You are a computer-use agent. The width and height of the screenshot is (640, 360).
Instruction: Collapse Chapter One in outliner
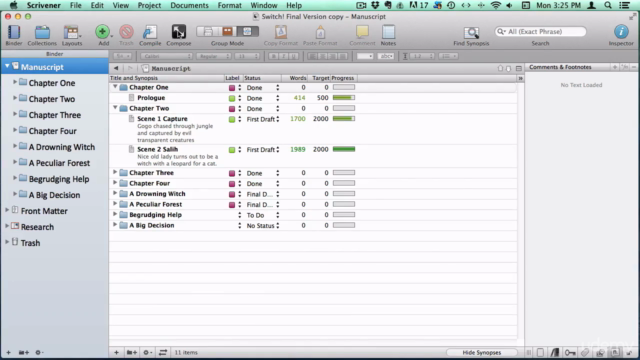click(x=115, y=87)
